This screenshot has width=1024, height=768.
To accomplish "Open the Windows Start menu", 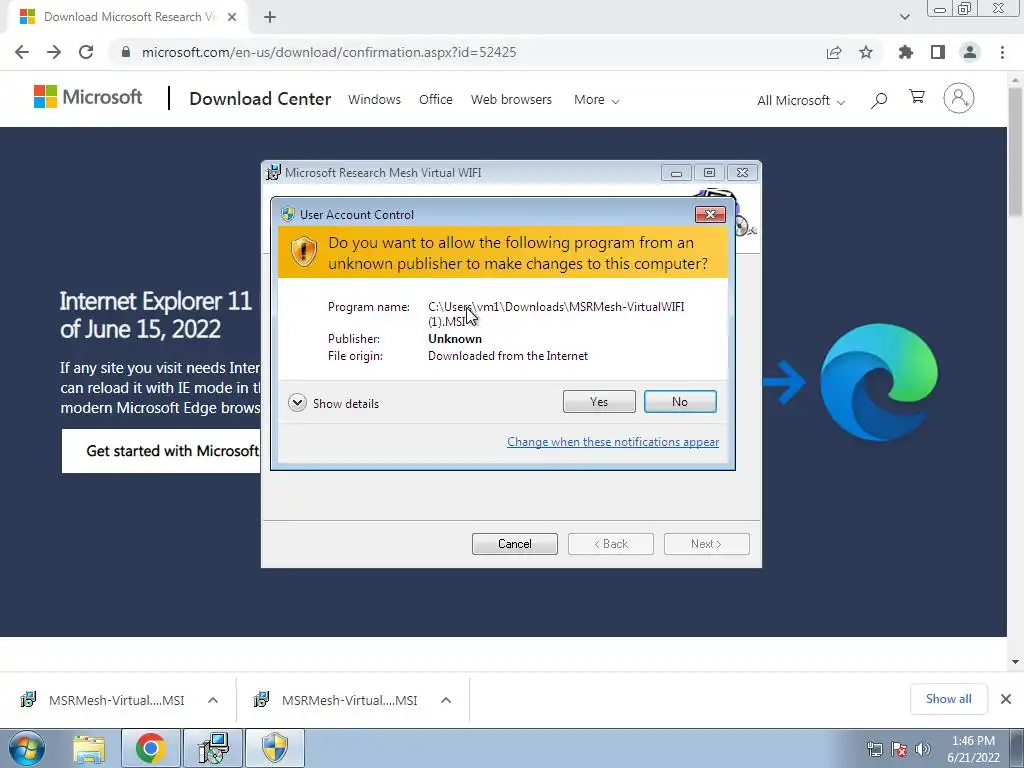I will (26, 748).
